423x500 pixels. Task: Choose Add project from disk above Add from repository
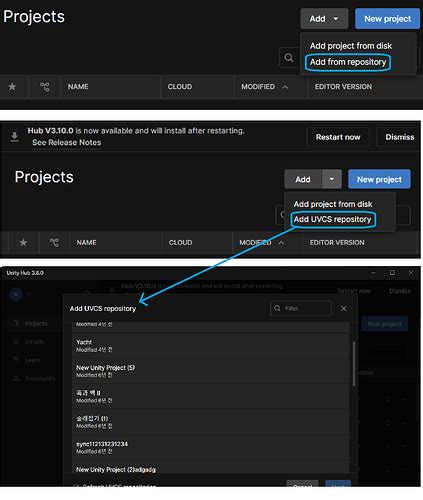[351, 46]
